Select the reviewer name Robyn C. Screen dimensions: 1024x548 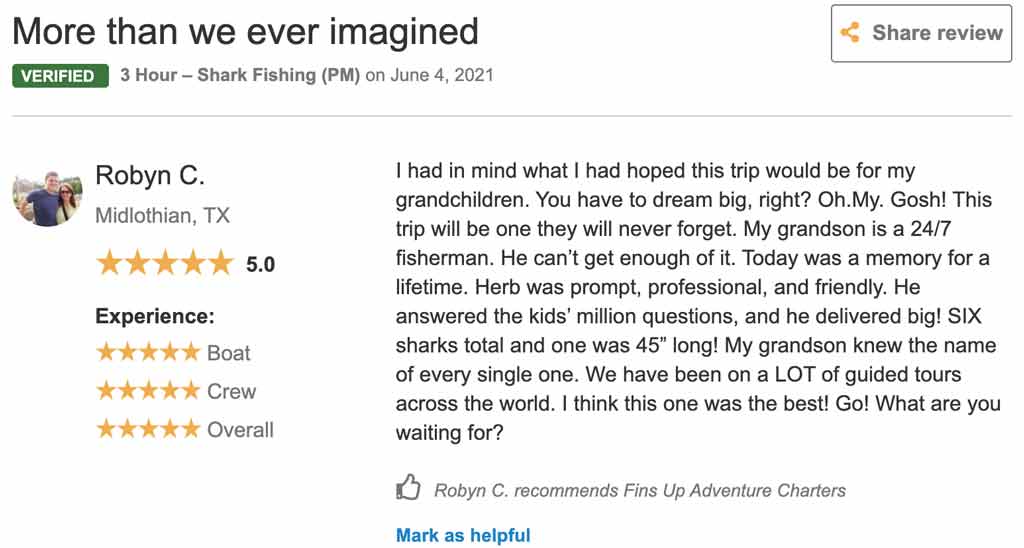click(x=150, y=176)
